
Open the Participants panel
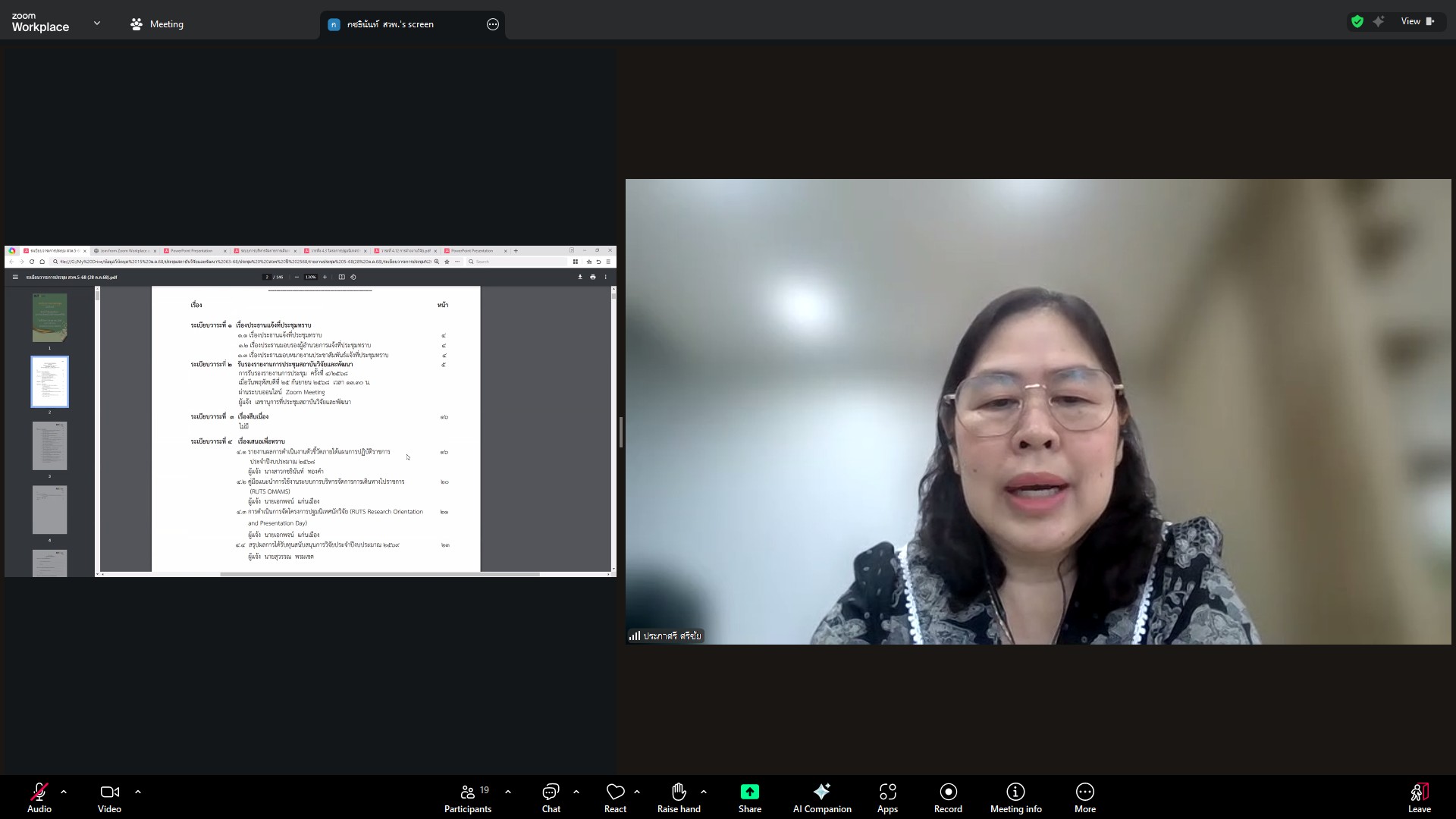click(x=468, y=797)
